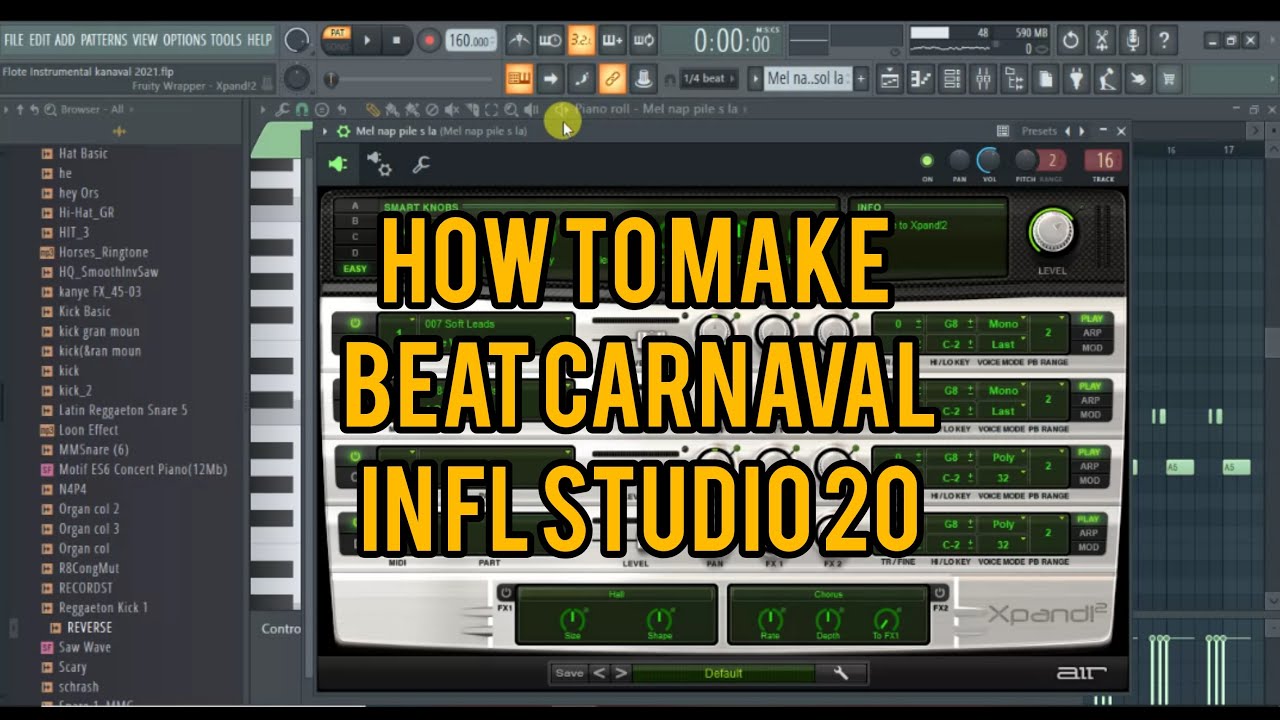Open the FILE menu
The height and width of the screenshot is (720, 1280).
[14, 40]
